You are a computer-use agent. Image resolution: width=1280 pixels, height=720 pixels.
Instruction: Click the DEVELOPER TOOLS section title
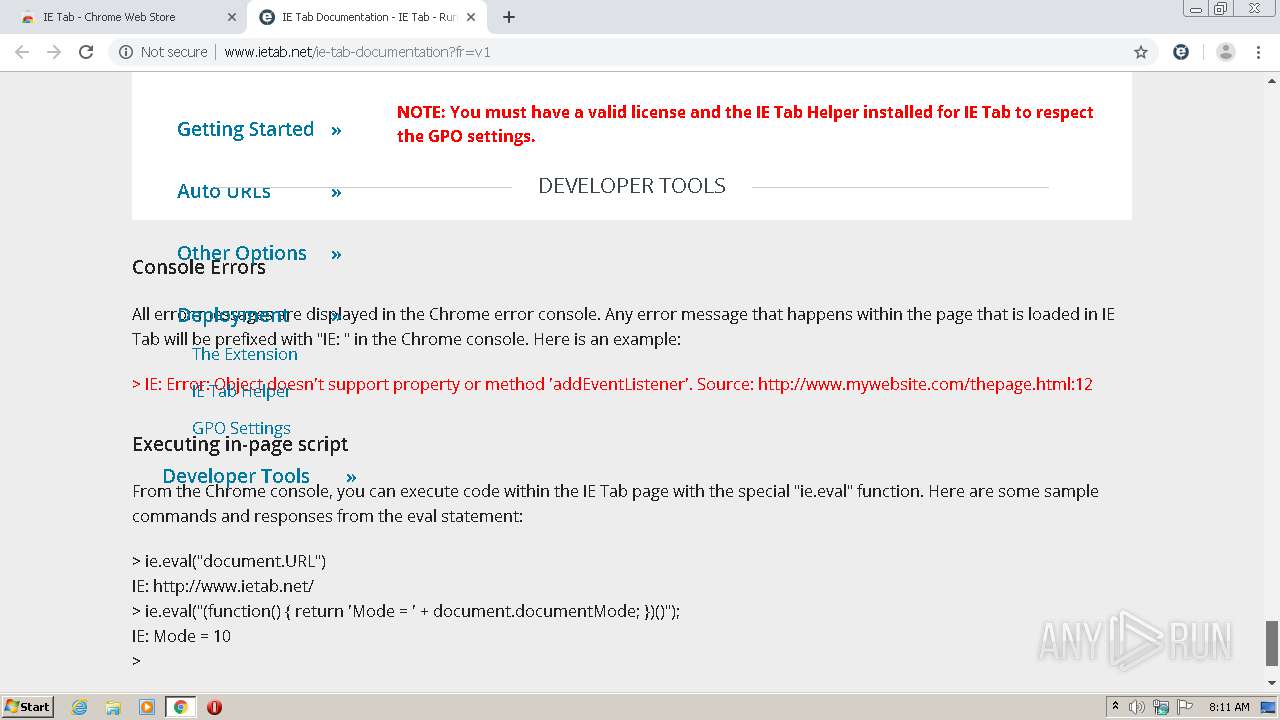point(632,186)
